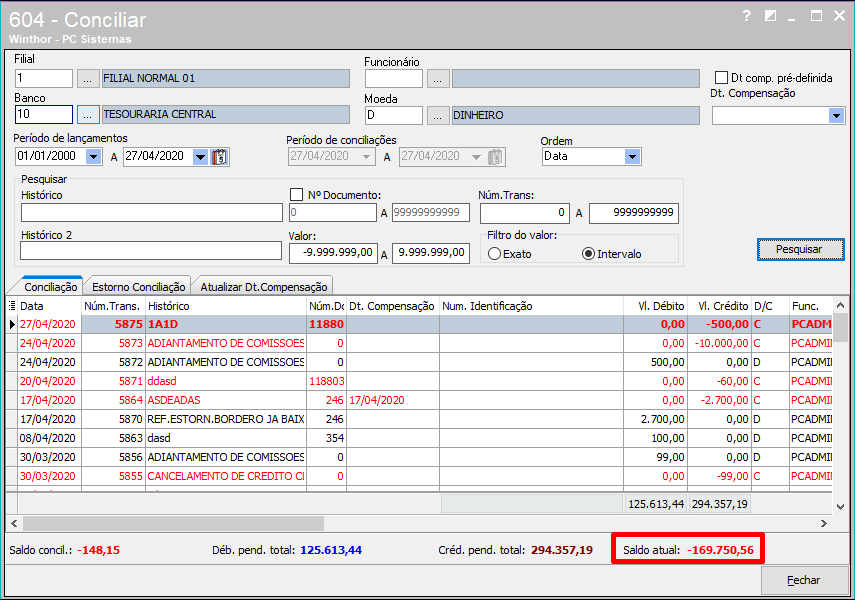Click the horizontal scrollbar thumb of the grid

point(173,524)
